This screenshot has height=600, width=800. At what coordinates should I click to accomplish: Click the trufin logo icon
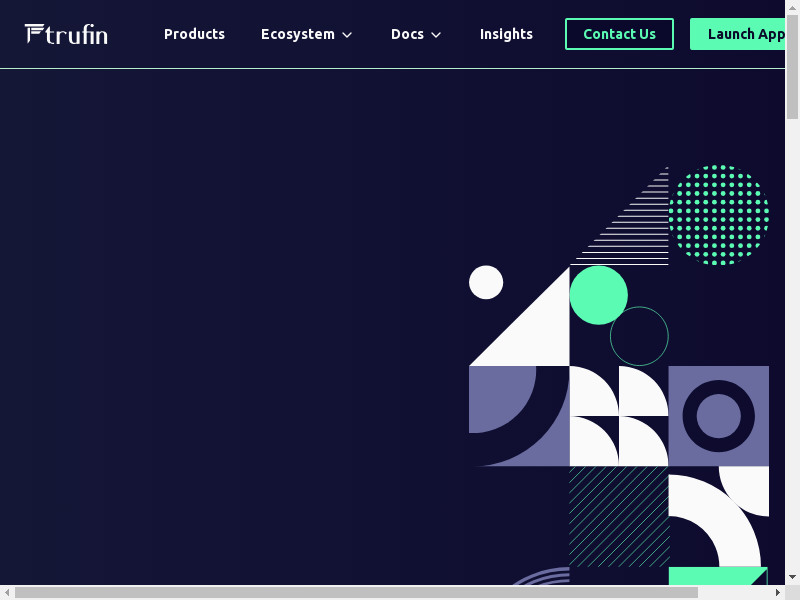click(34, 34)
